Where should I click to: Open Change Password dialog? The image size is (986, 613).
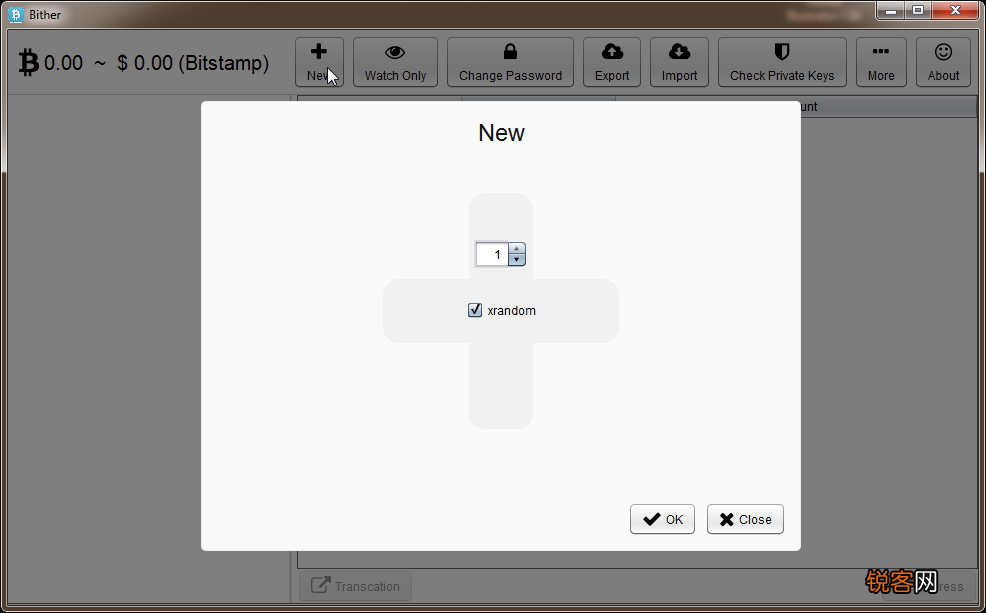pos(510,62)
